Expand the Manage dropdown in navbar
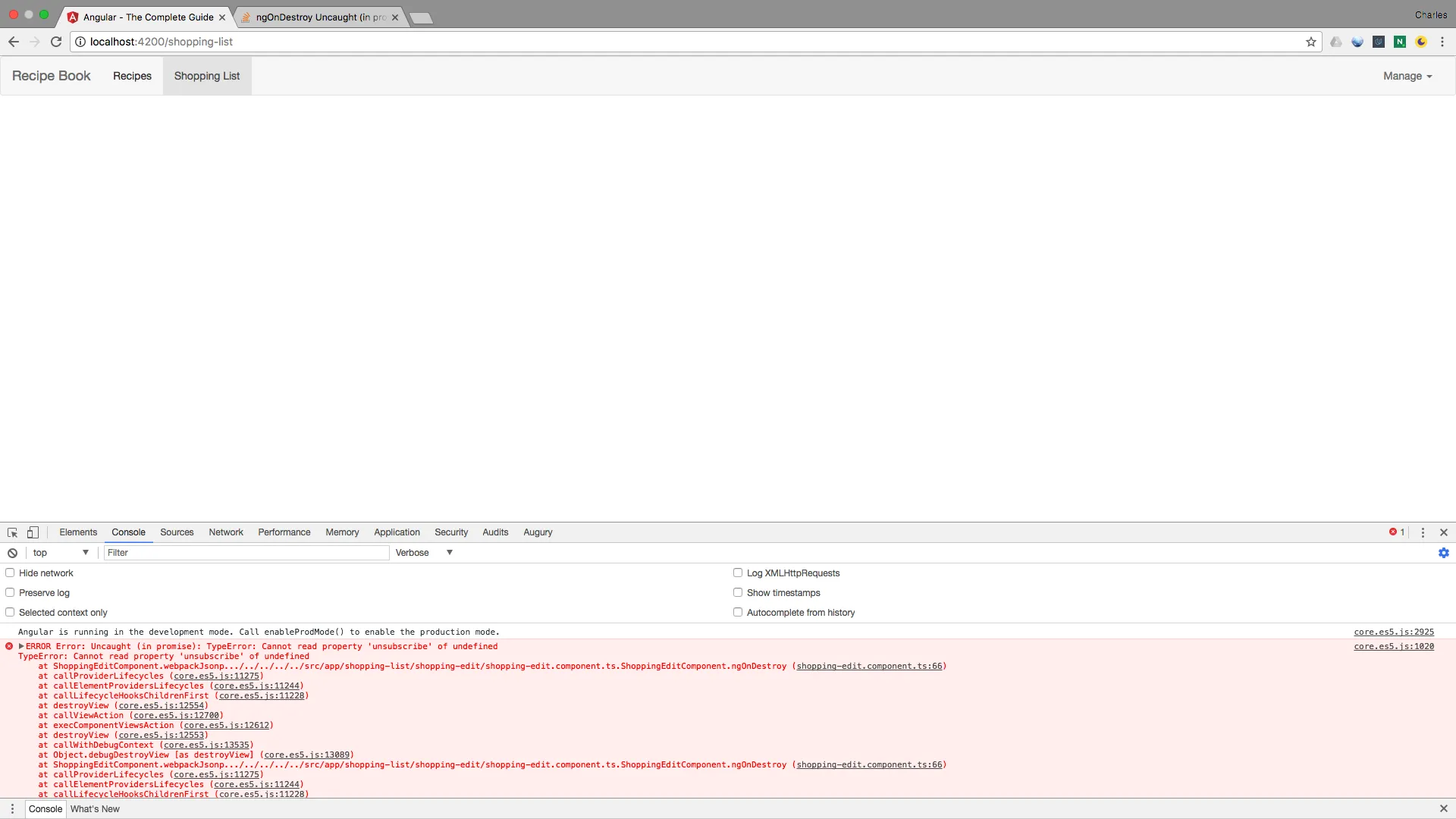 [x=1407, y=76]
